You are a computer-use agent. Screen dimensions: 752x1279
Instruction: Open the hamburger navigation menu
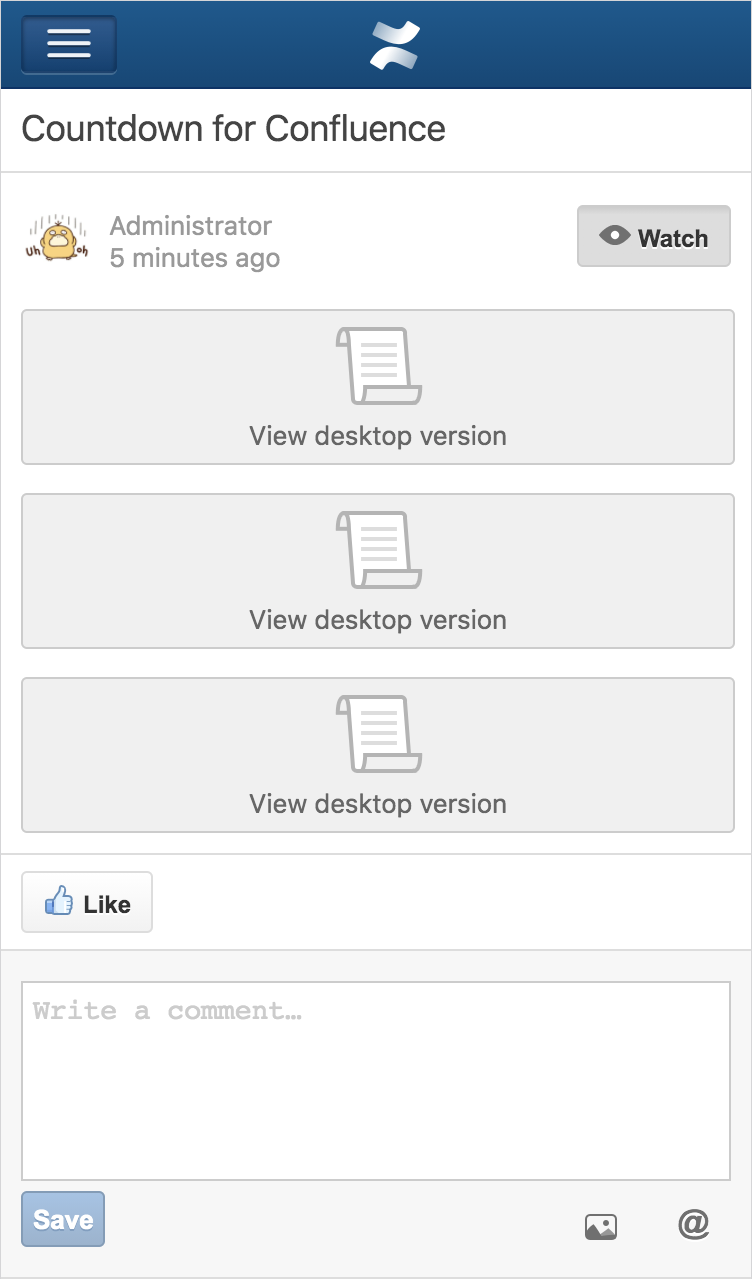tap(69, 44)
